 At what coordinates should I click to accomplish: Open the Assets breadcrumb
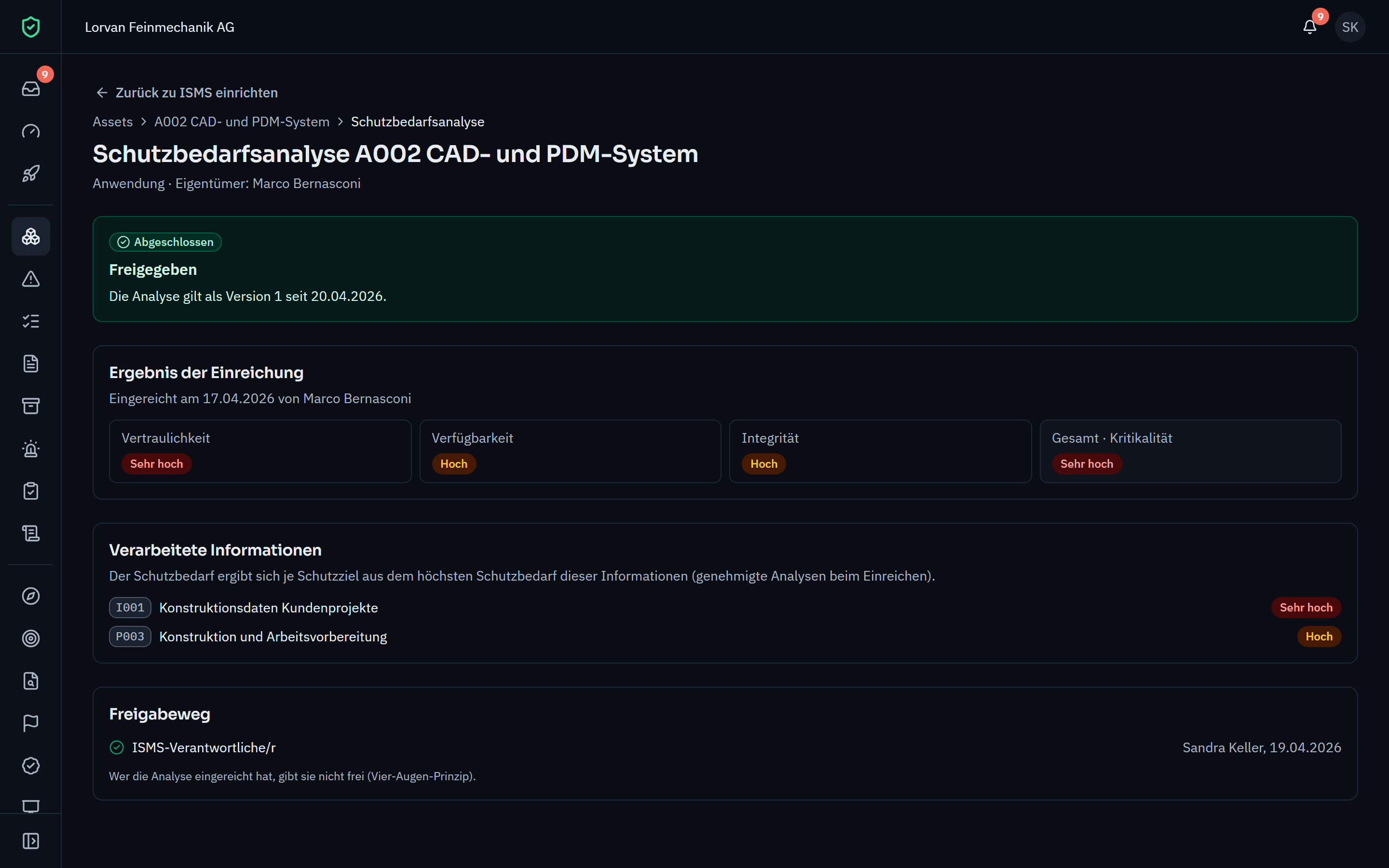tap(112, 122)
